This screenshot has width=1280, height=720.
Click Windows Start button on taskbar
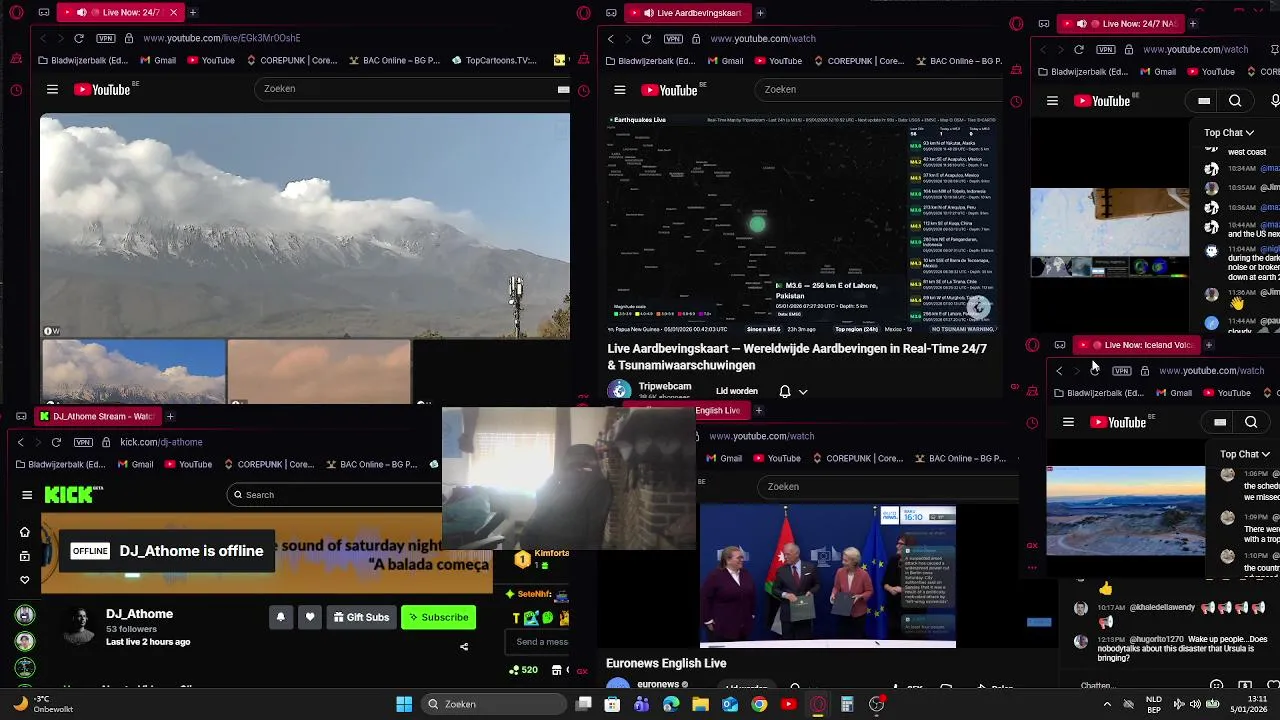tap(404, 704)
